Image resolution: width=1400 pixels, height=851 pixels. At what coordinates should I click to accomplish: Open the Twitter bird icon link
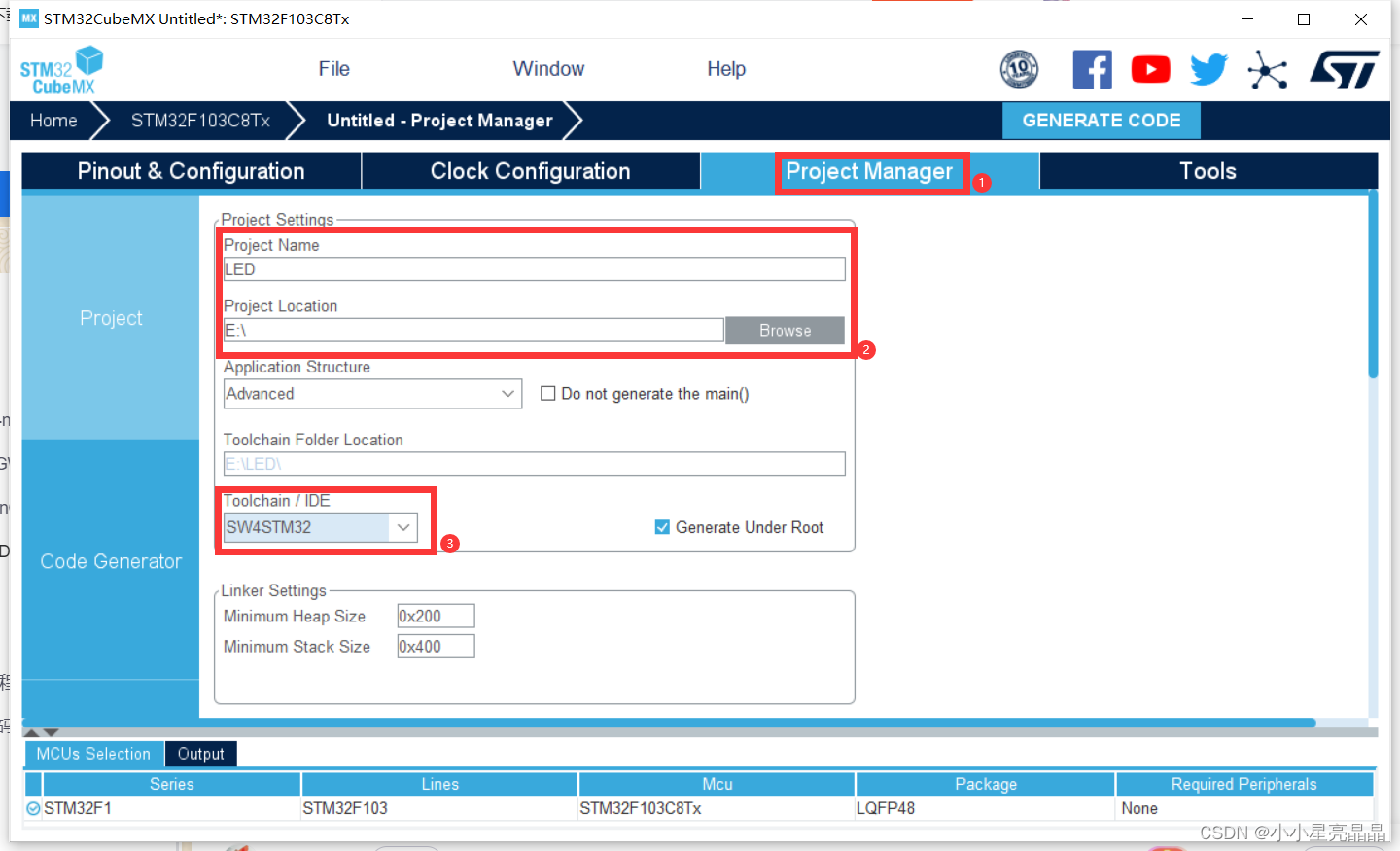(x=1208, y=70)
